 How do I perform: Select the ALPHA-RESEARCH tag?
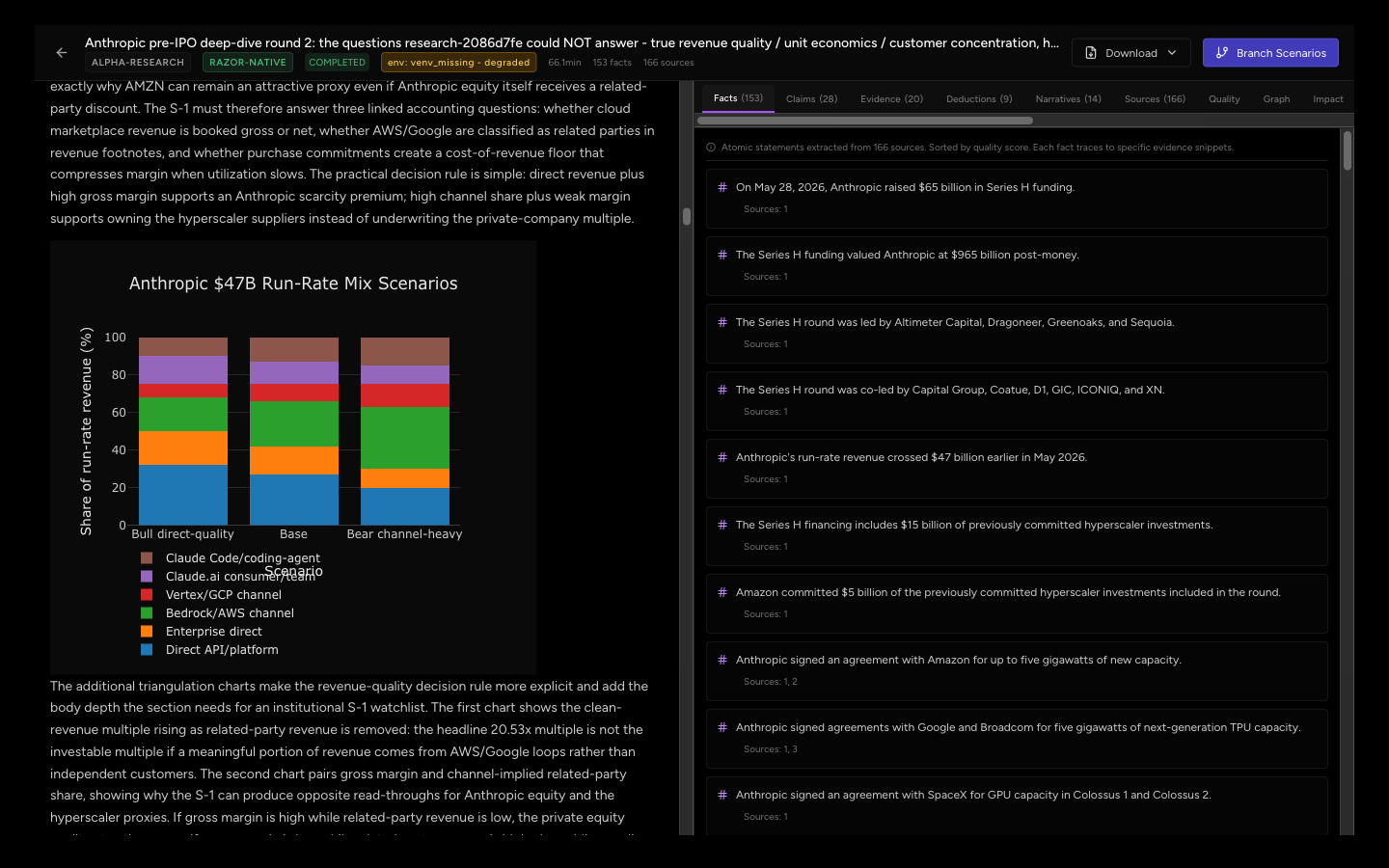click(x=138, y=63)
